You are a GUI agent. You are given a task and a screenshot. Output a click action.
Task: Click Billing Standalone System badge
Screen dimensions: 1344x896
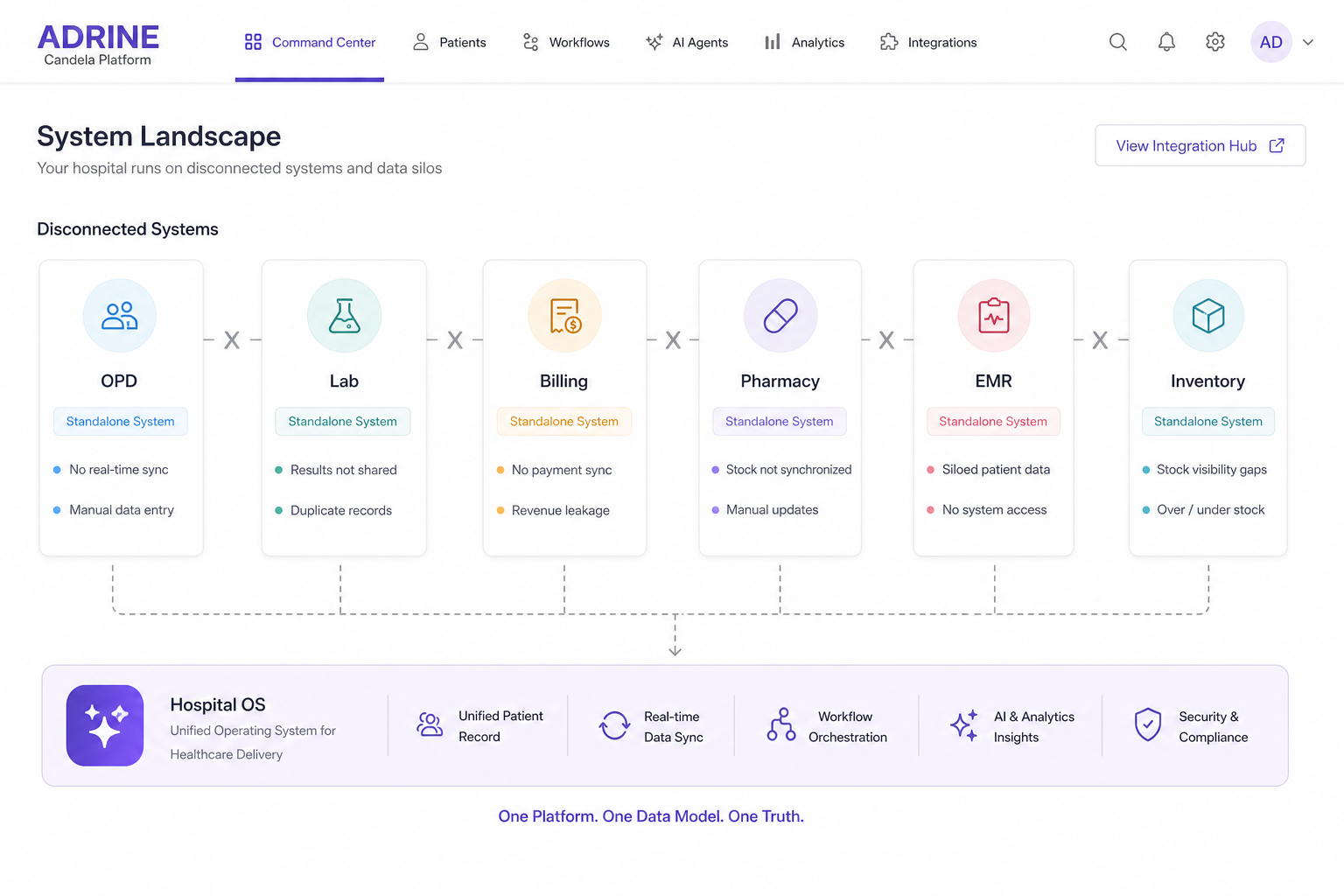click(564, 421)
